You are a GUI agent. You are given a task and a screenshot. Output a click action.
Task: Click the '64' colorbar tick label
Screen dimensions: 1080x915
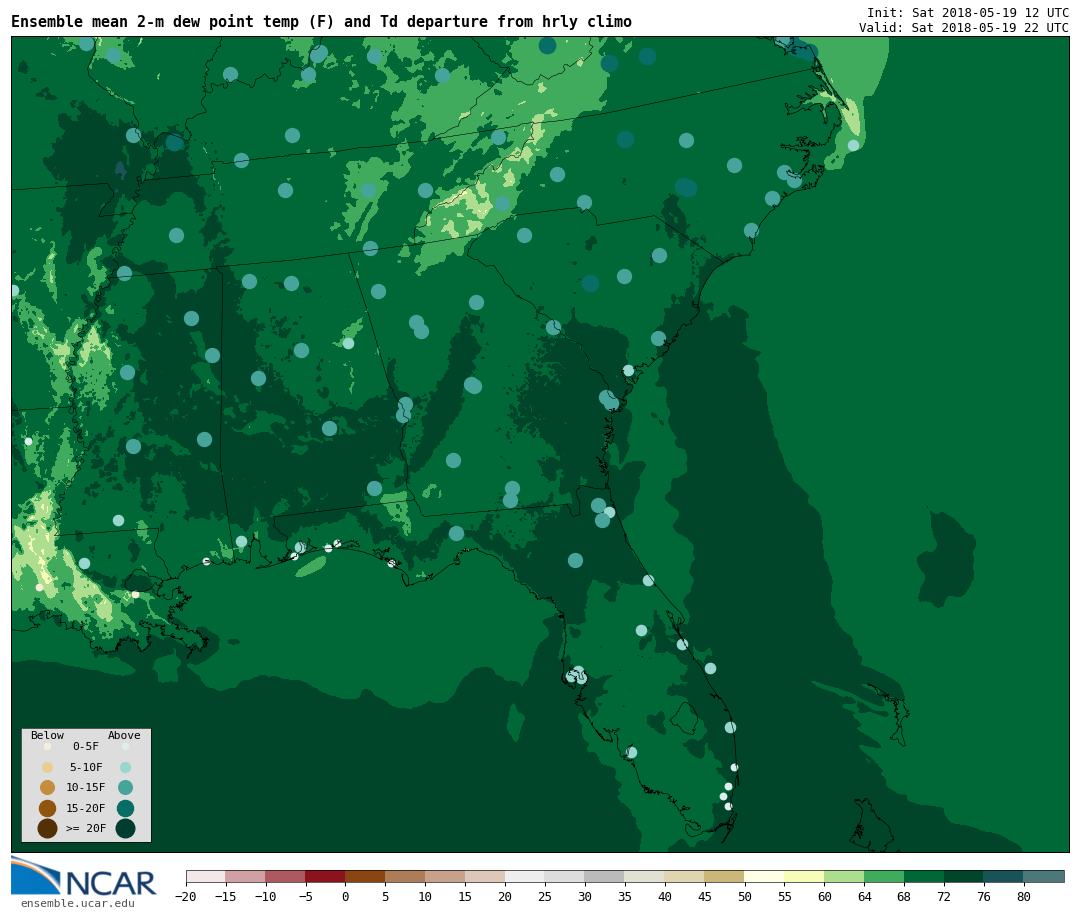[x=864, y=896]
